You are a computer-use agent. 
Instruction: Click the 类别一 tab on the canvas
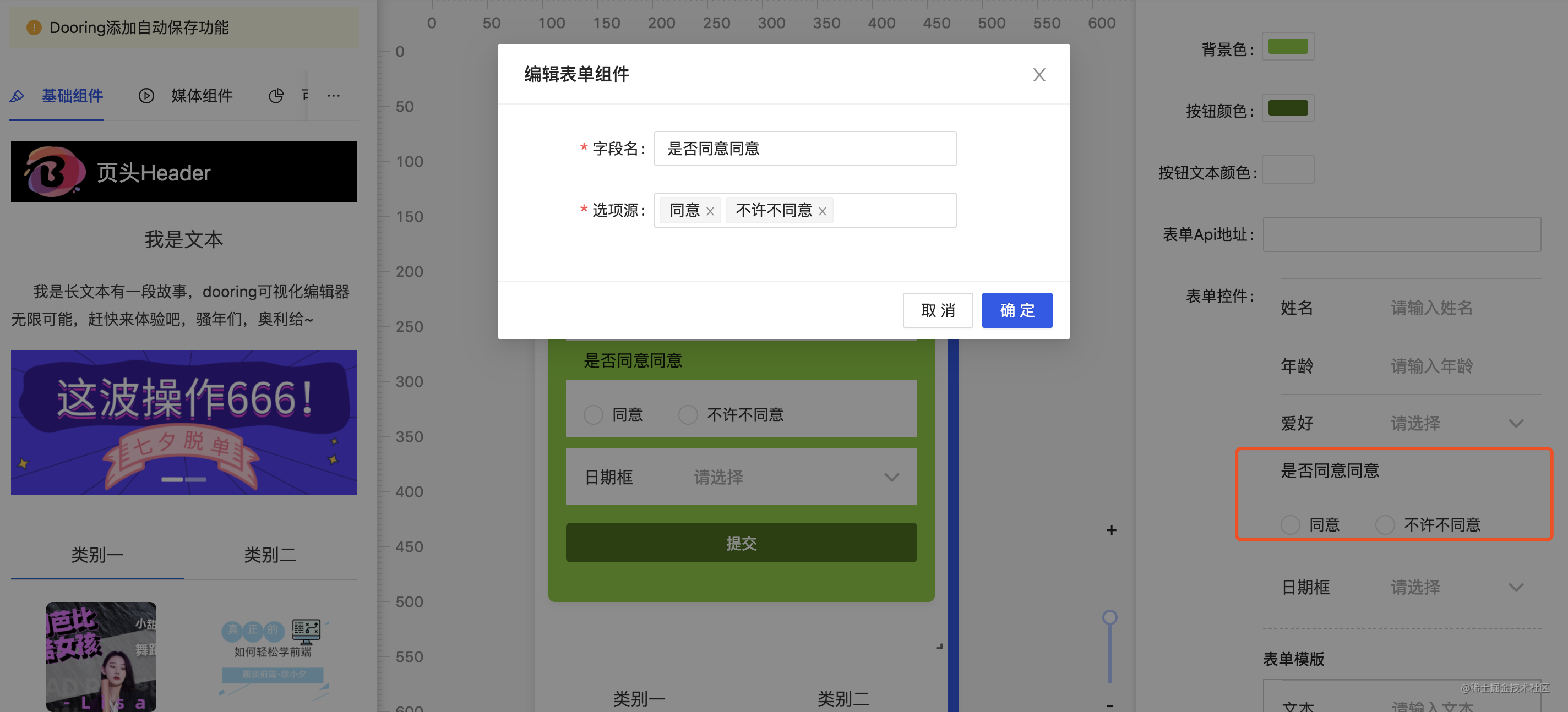(639, 699)
